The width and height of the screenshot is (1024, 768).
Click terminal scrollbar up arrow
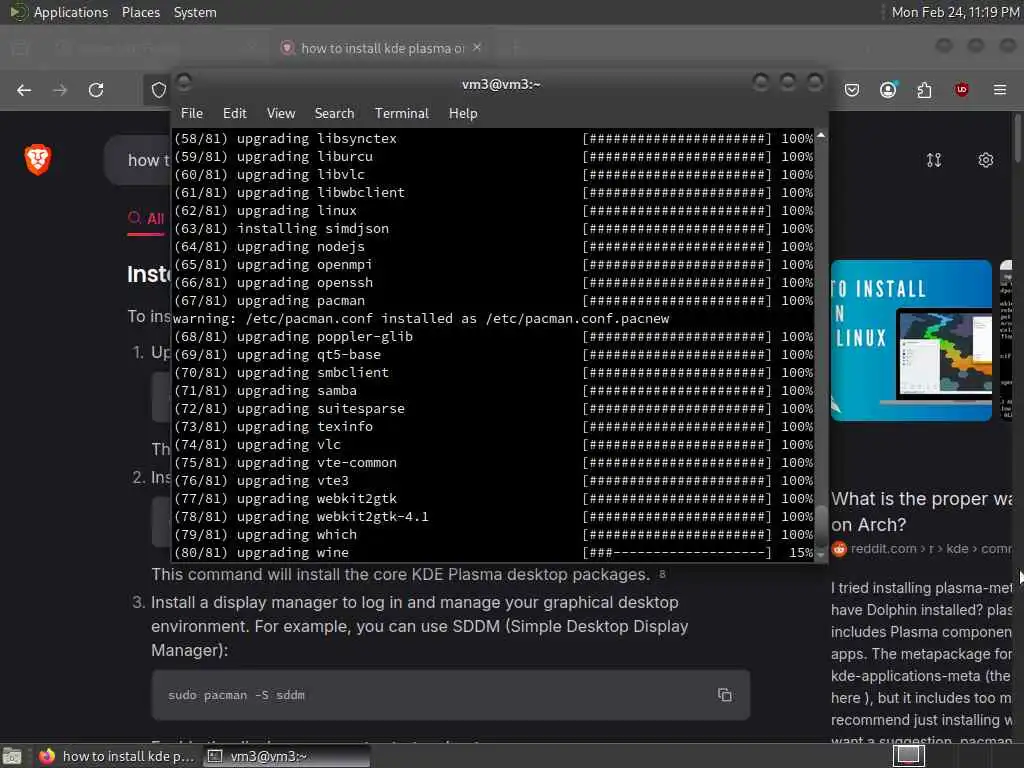pos(821,135)
